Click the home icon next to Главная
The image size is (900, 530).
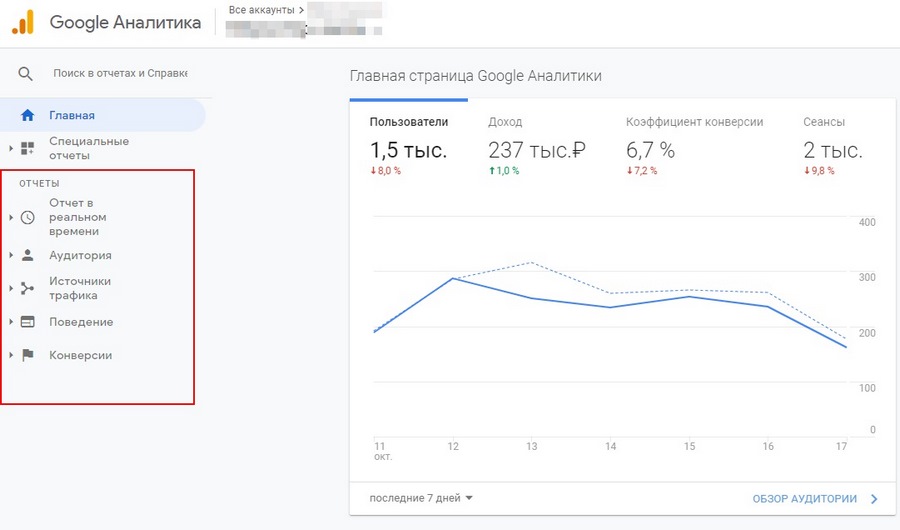click(x=27, y=115)
